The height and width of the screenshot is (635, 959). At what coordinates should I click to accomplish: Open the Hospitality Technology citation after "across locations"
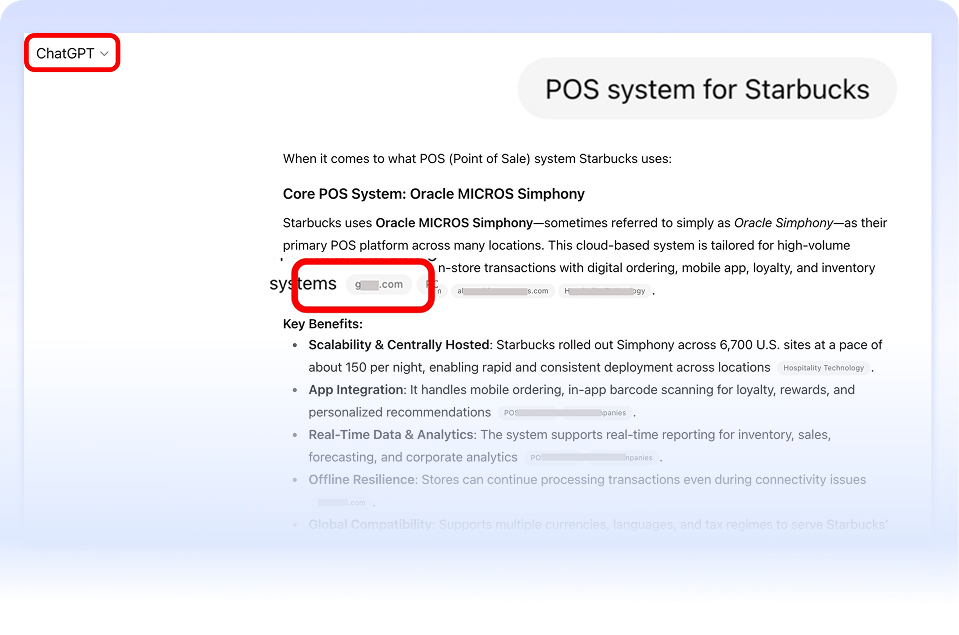823,368
